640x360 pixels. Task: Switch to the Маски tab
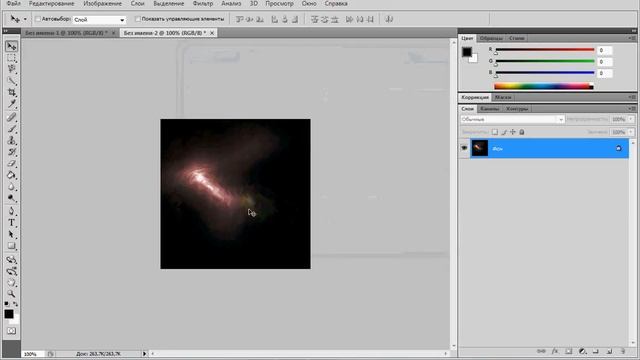[x=503, y=97]
